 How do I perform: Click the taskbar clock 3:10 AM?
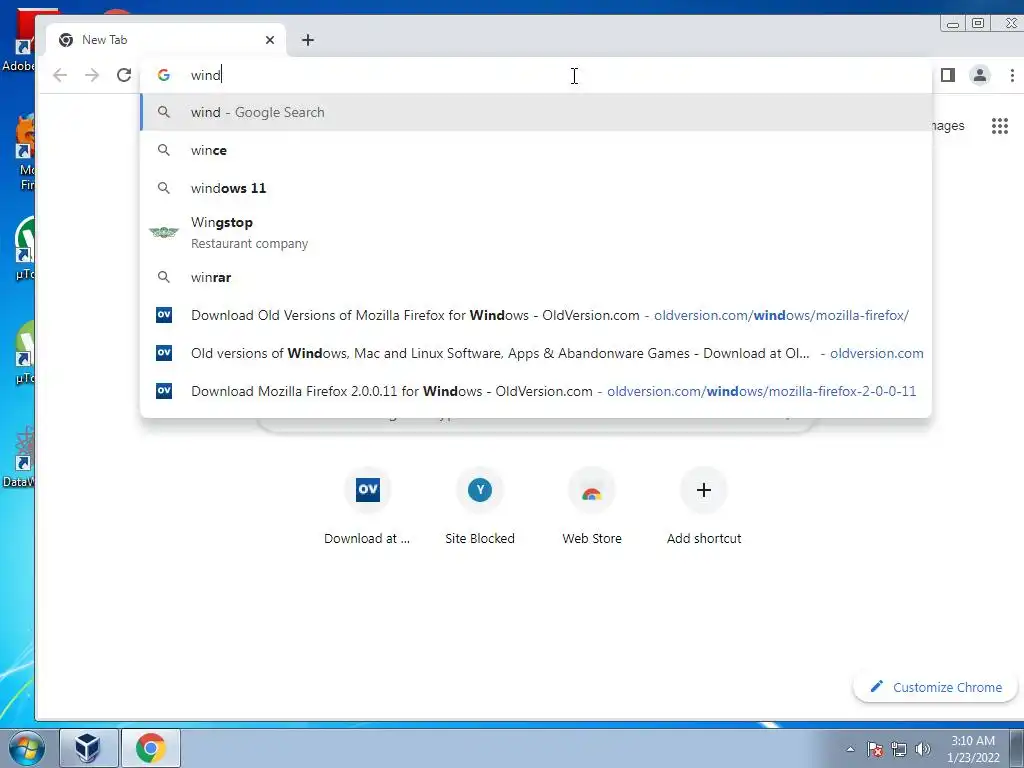click(973, 749)
